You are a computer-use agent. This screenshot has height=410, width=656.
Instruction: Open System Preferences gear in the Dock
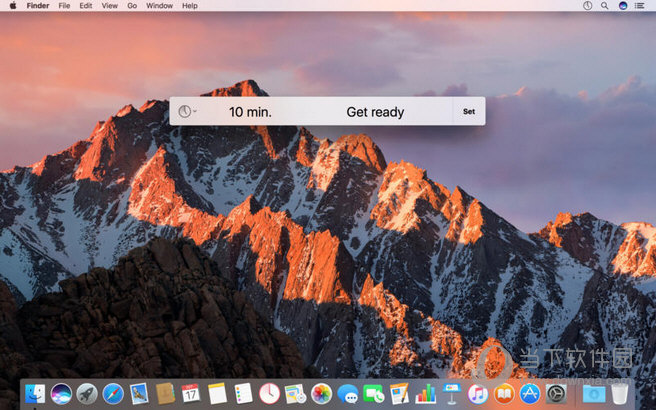(556, 394)
